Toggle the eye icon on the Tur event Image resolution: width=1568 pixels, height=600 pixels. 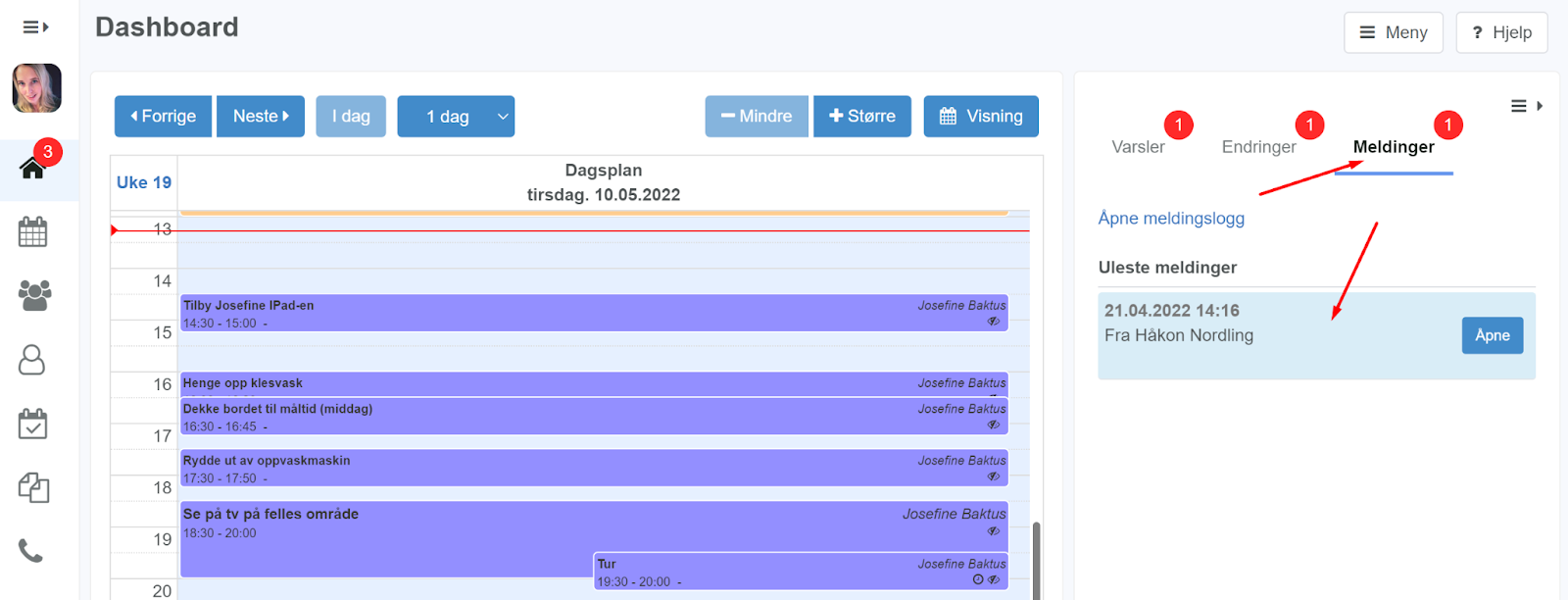pyautogui.click(x=994, y=580)
